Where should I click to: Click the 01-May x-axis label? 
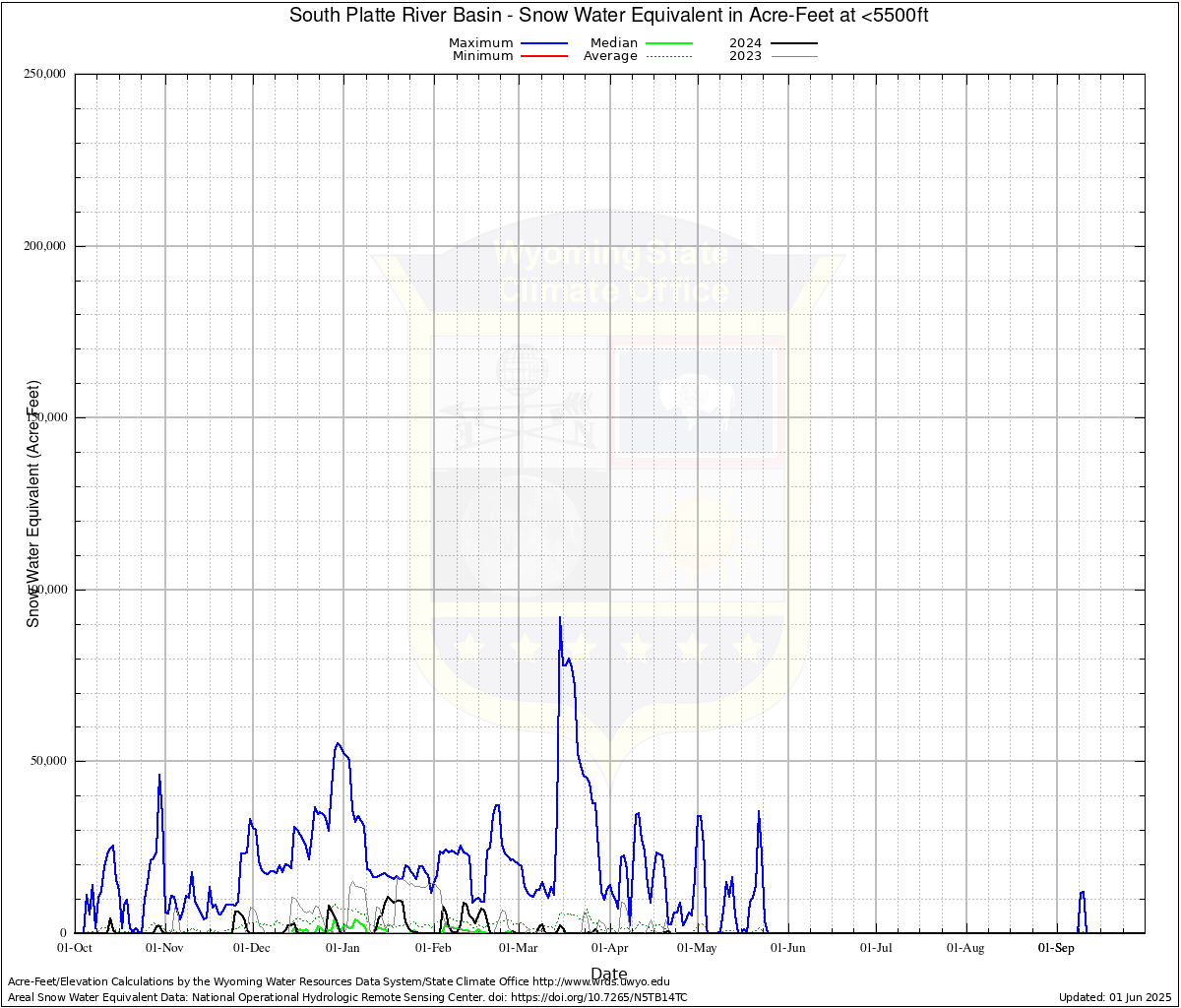pyautogui.click(x=697, y=949)
